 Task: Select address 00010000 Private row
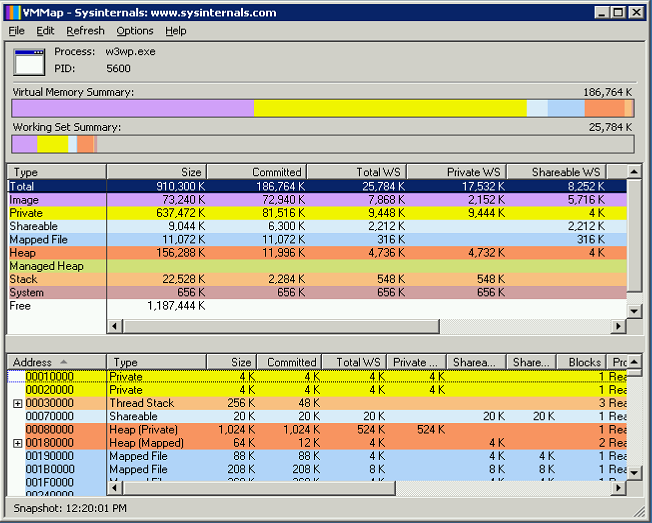coord(317,377)
